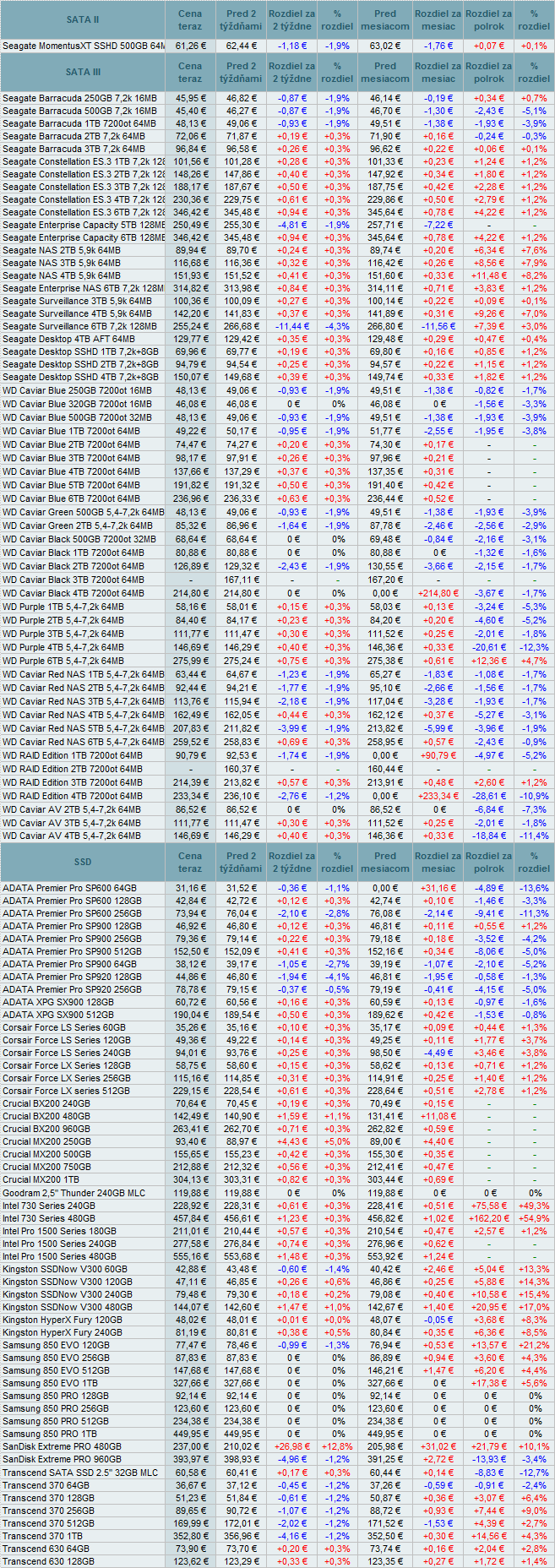
Task: Click "Rozdiel za polrok" header in the SATA II section
Action: click(x=489, y=20)
